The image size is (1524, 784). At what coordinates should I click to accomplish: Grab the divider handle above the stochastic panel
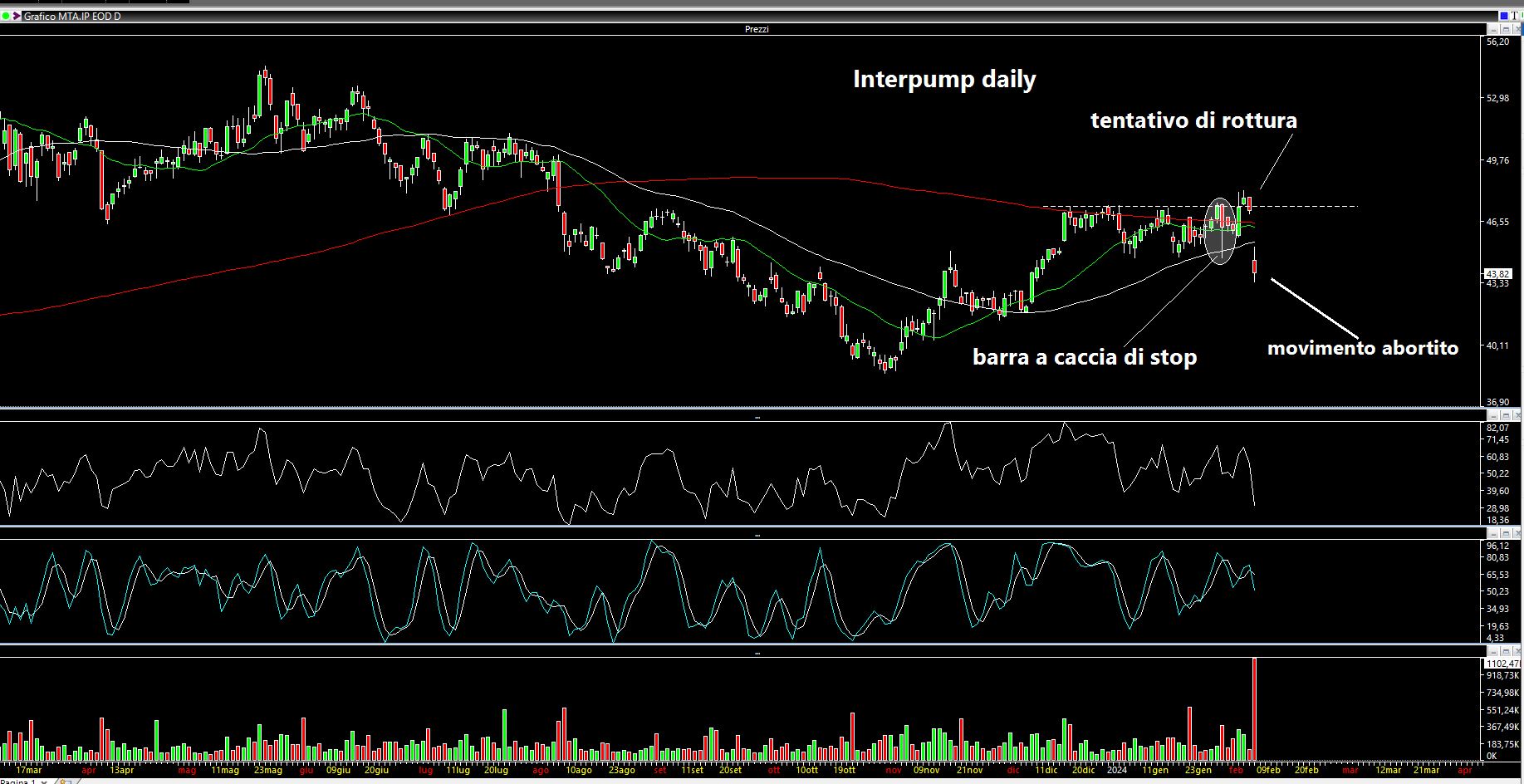757,535
